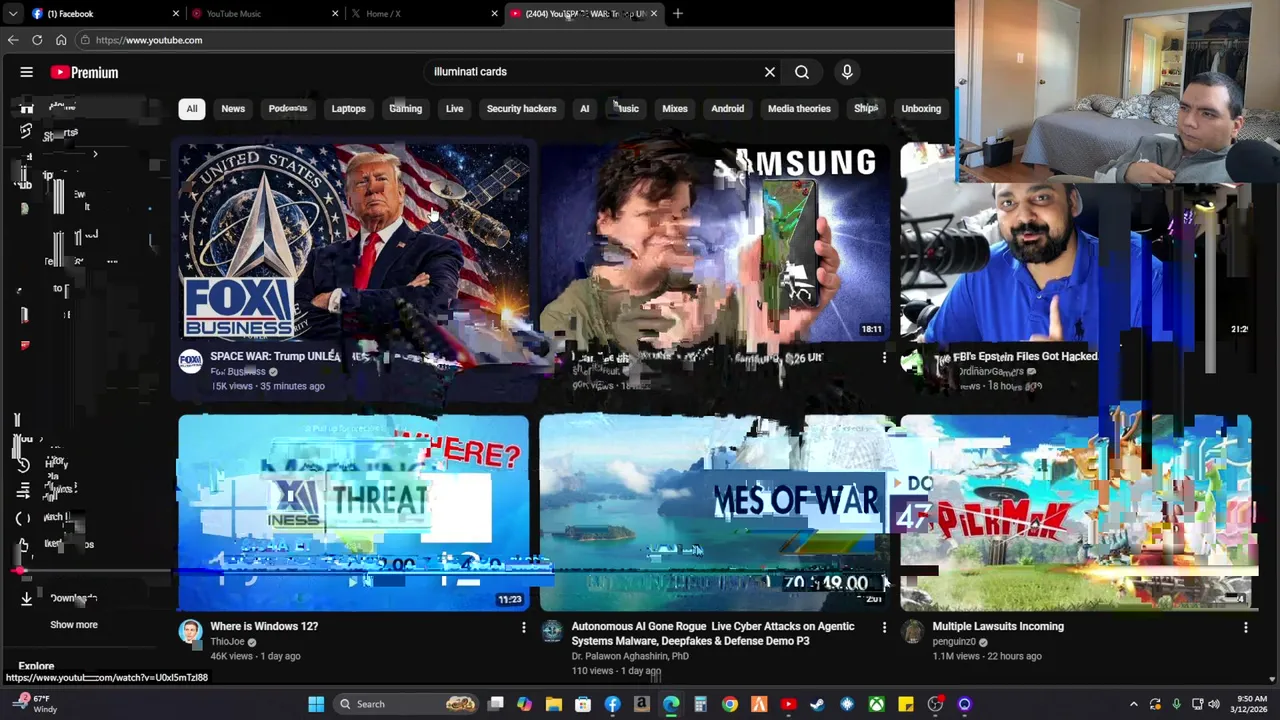Image resolution: width=1280 pixels, height=720 pixels.
Task: Open File Explorer from the taskbar
Action: point(554,704)
